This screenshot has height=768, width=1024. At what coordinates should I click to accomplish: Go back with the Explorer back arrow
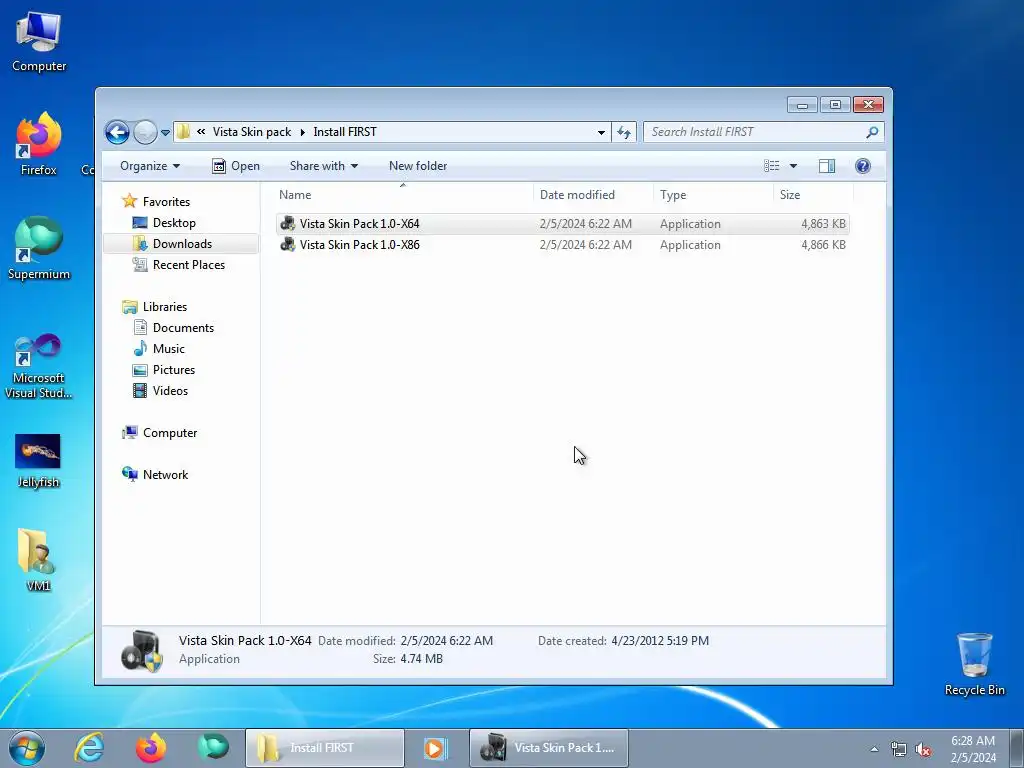118,133
